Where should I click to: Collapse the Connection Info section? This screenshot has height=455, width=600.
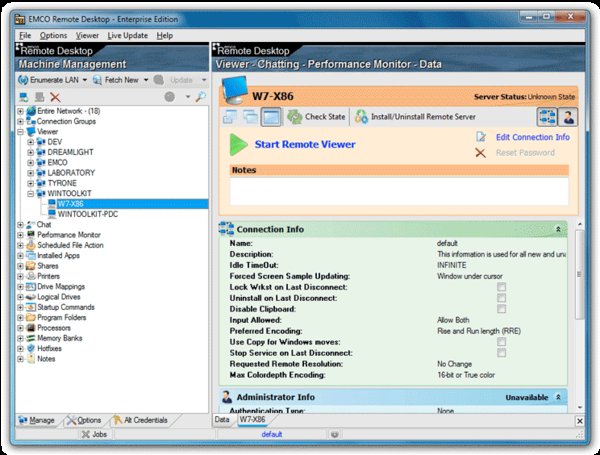point(558,230)
